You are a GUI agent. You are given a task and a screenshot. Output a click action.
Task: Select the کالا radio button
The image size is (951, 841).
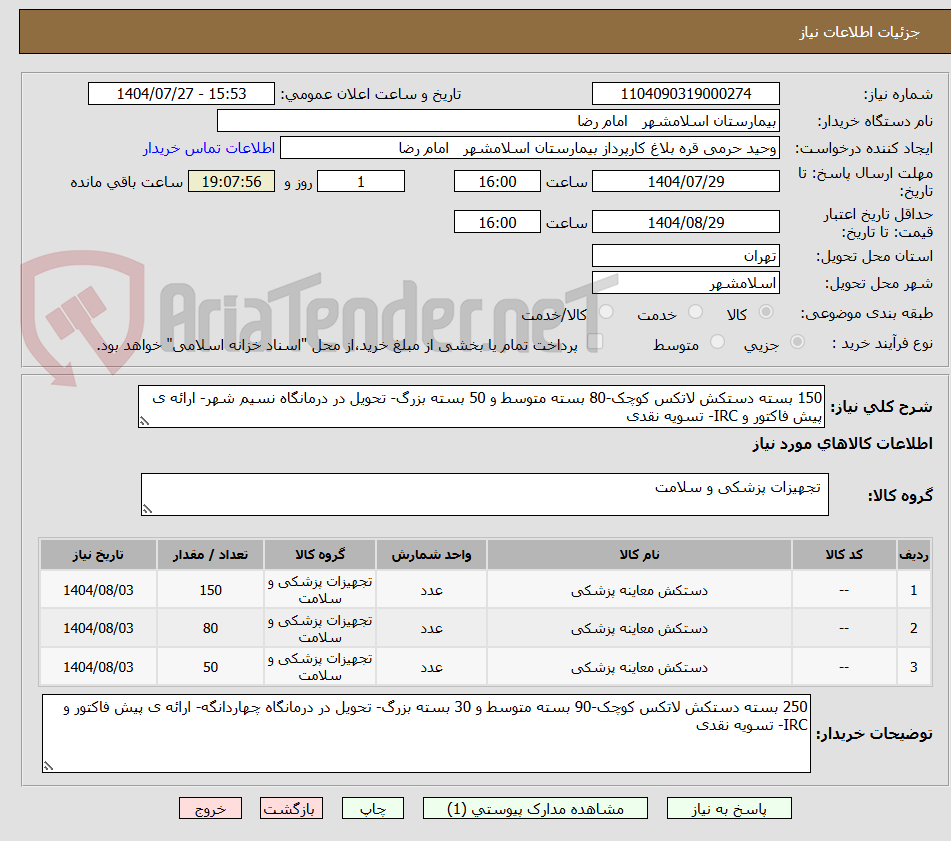(x=766, y=313)
